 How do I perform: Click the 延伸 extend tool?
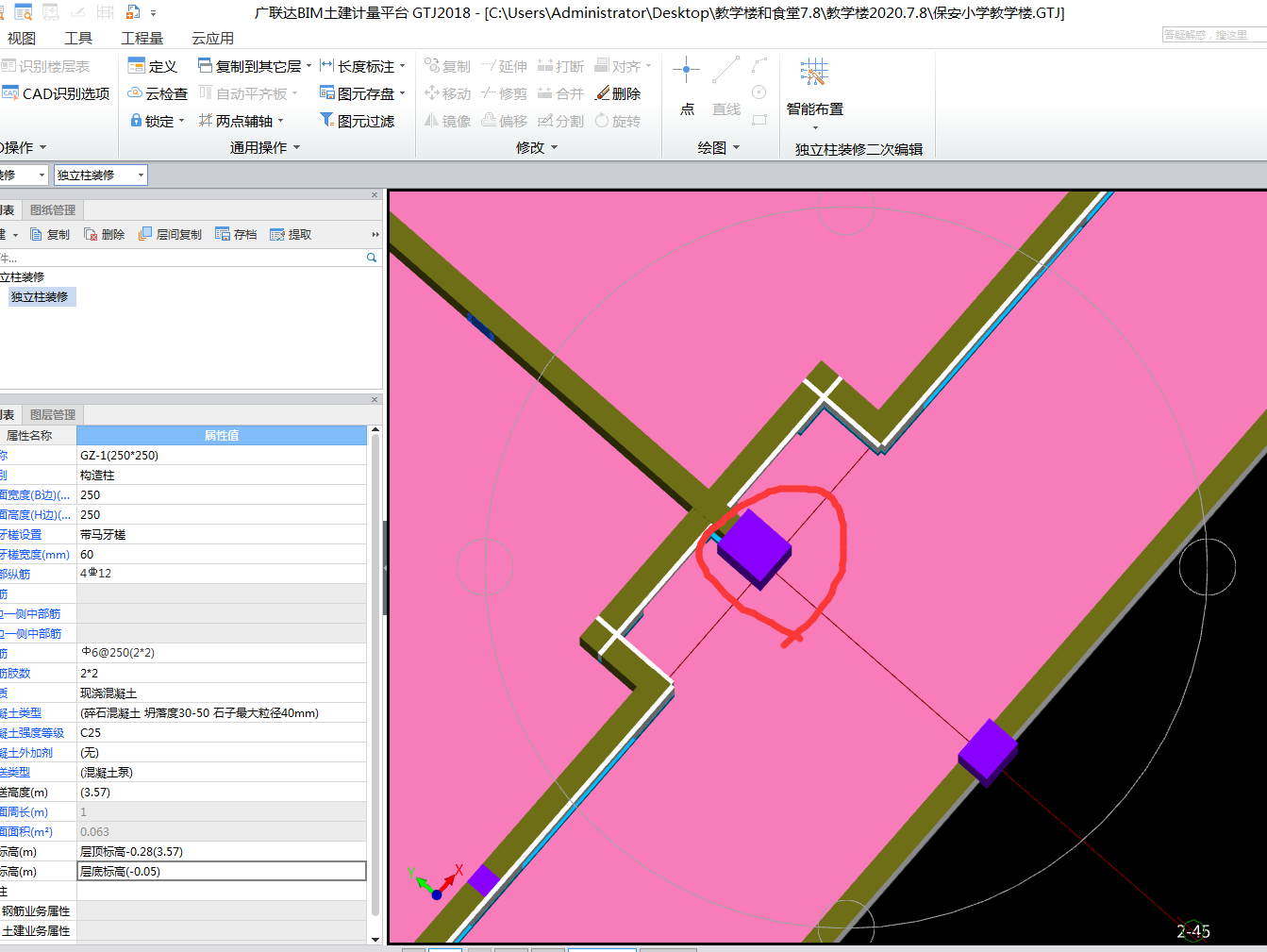[504, 66]
